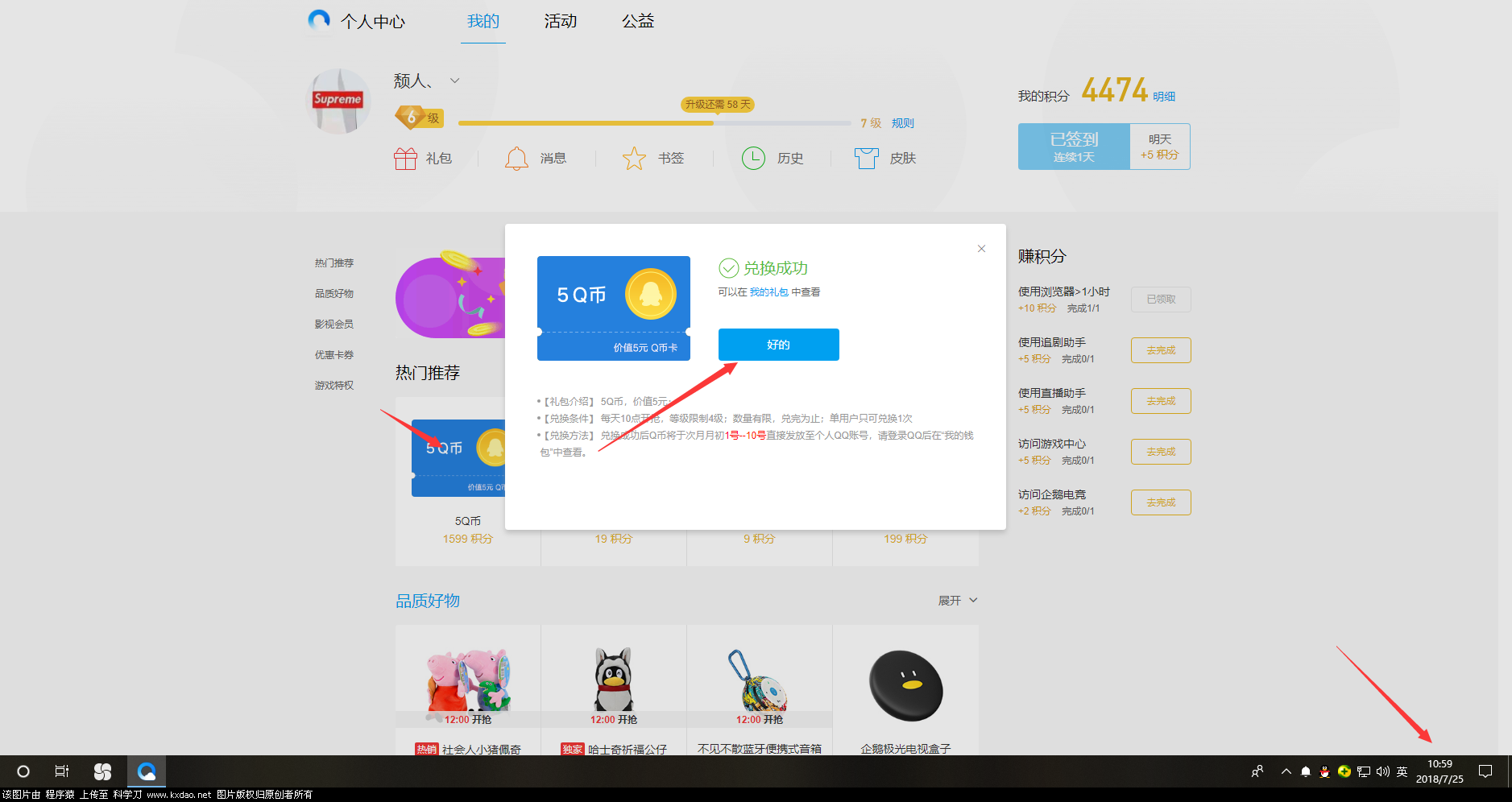Select 影视会员 in the side menu
Image resolution: width=1512 pixels, height=802 pixels.
334,325
